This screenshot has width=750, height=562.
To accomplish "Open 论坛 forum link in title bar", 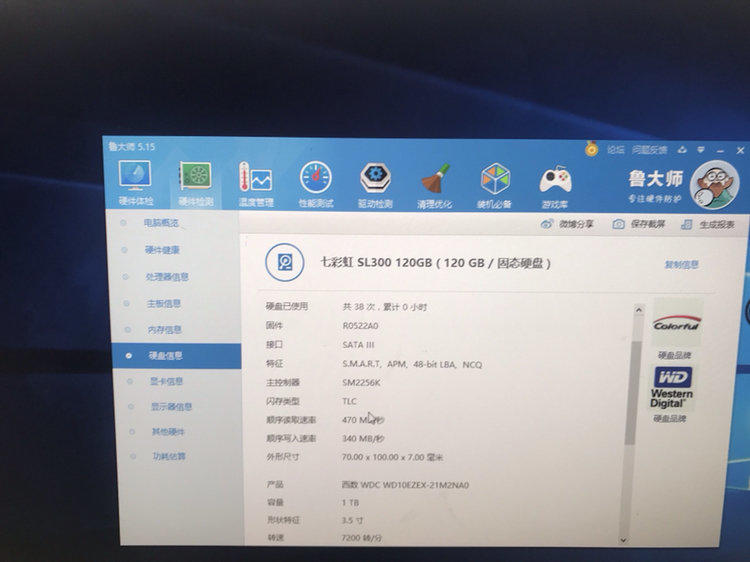I will [x=616, y=150].
